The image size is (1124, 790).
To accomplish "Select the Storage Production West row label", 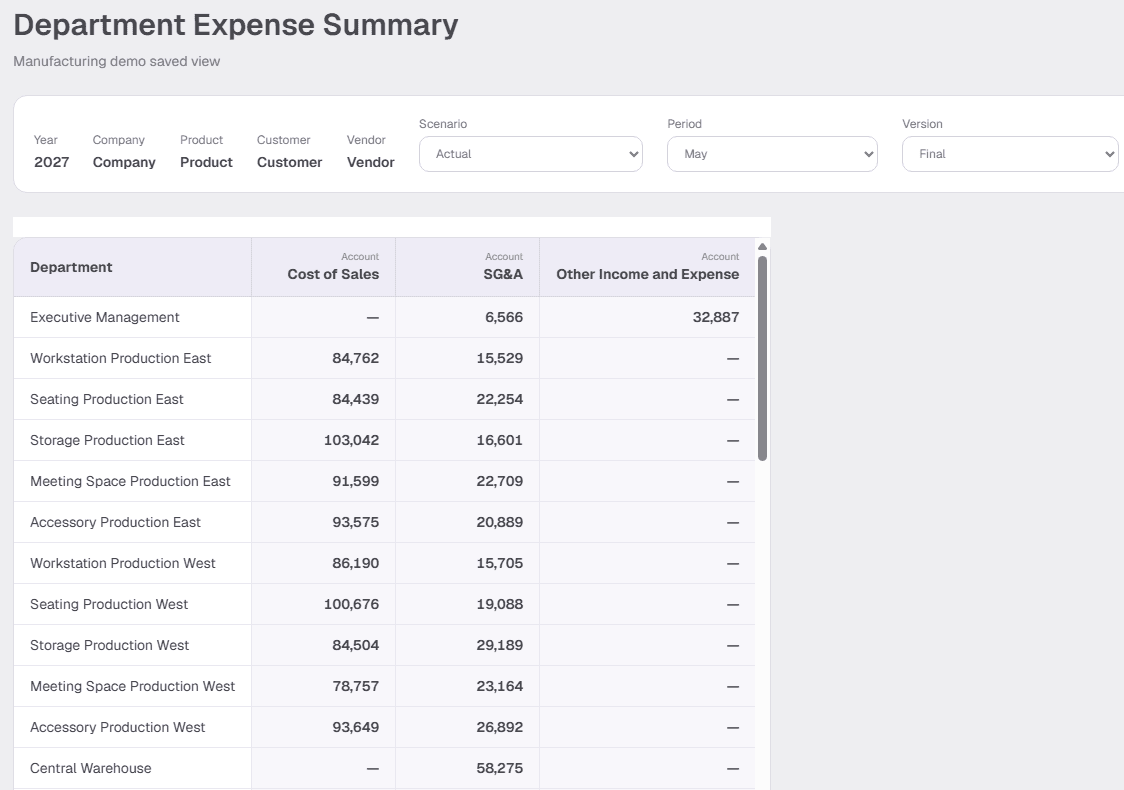I will click(x=110, y=644).
